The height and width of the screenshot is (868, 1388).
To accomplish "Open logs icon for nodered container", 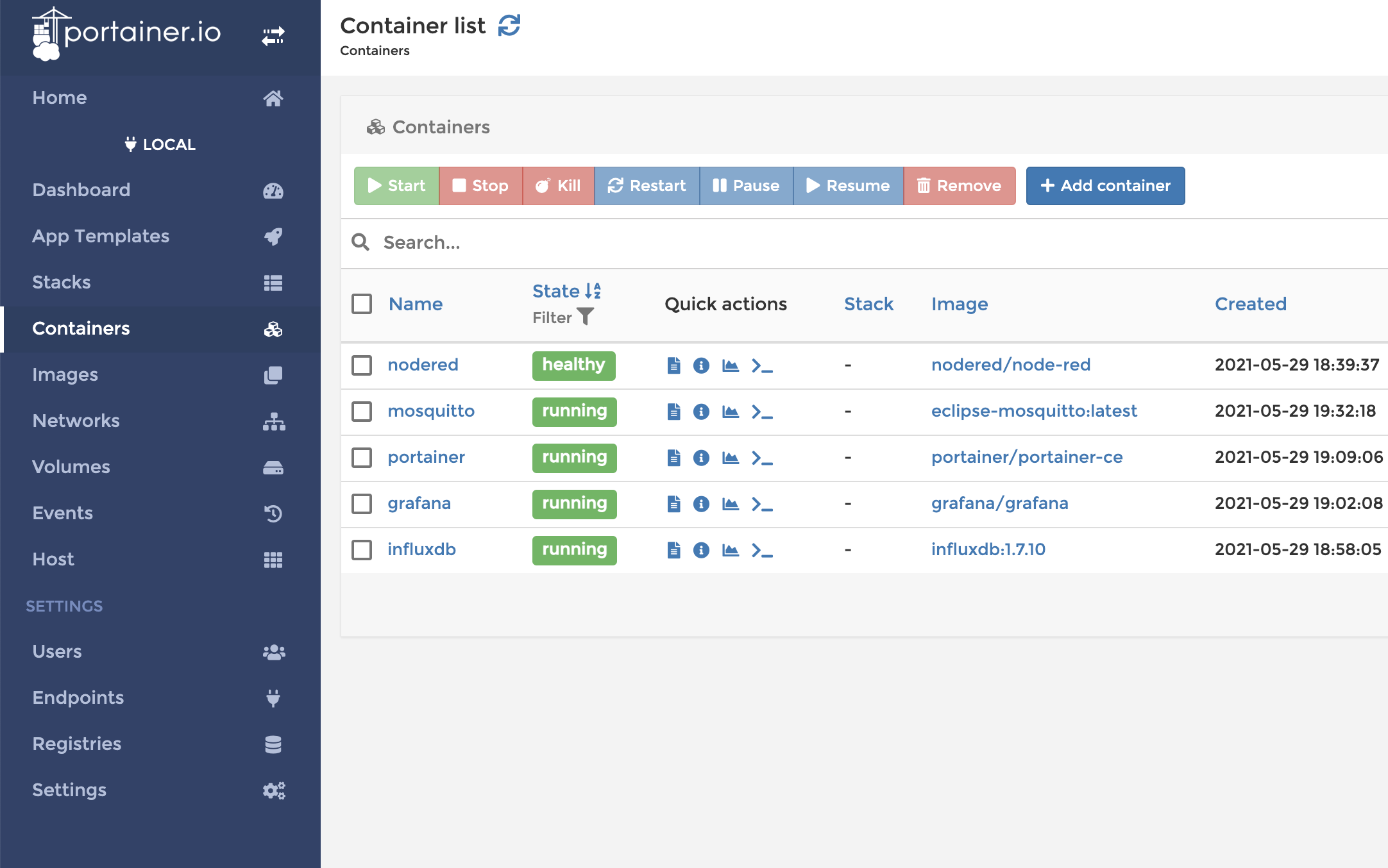I will [x=673, y=365].
